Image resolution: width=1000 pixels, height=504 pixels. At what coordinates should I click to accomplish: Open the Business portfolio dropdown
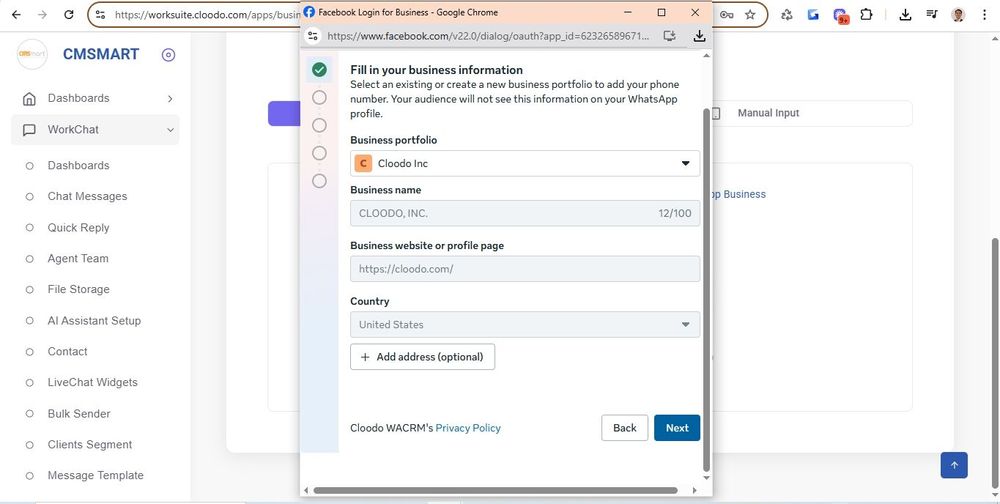click(x=525, y=163)
